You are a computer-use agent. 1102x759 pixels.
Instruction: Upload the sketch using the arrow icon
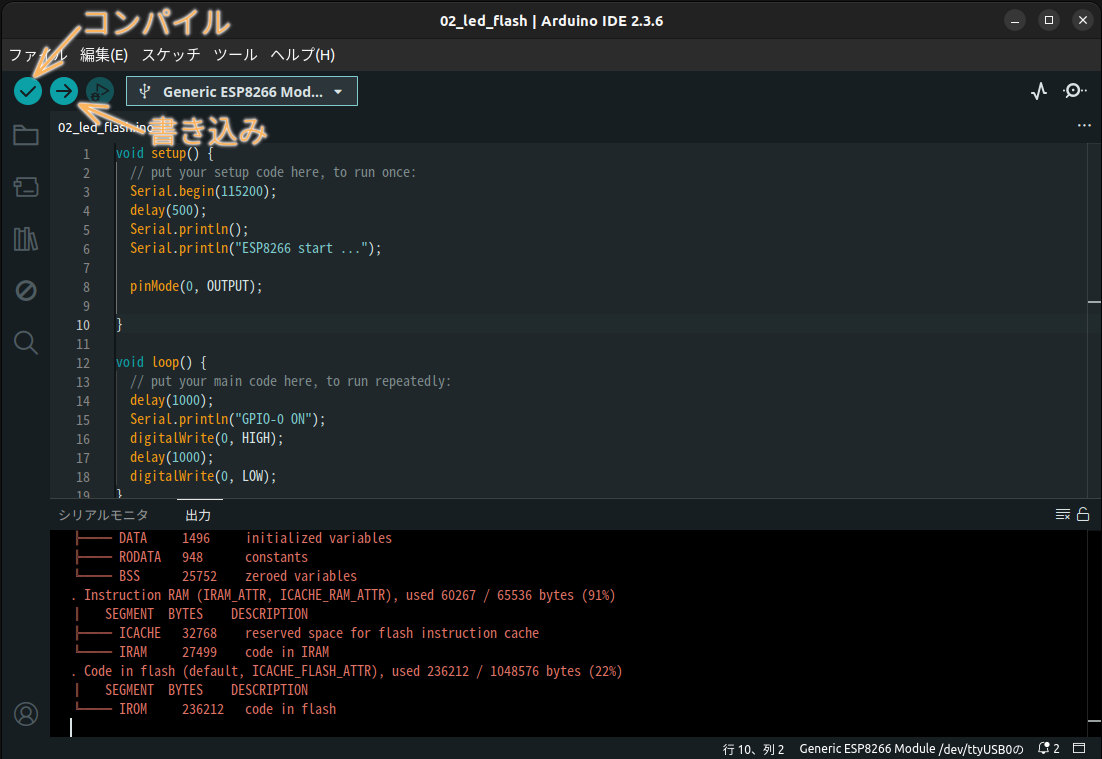63,91
